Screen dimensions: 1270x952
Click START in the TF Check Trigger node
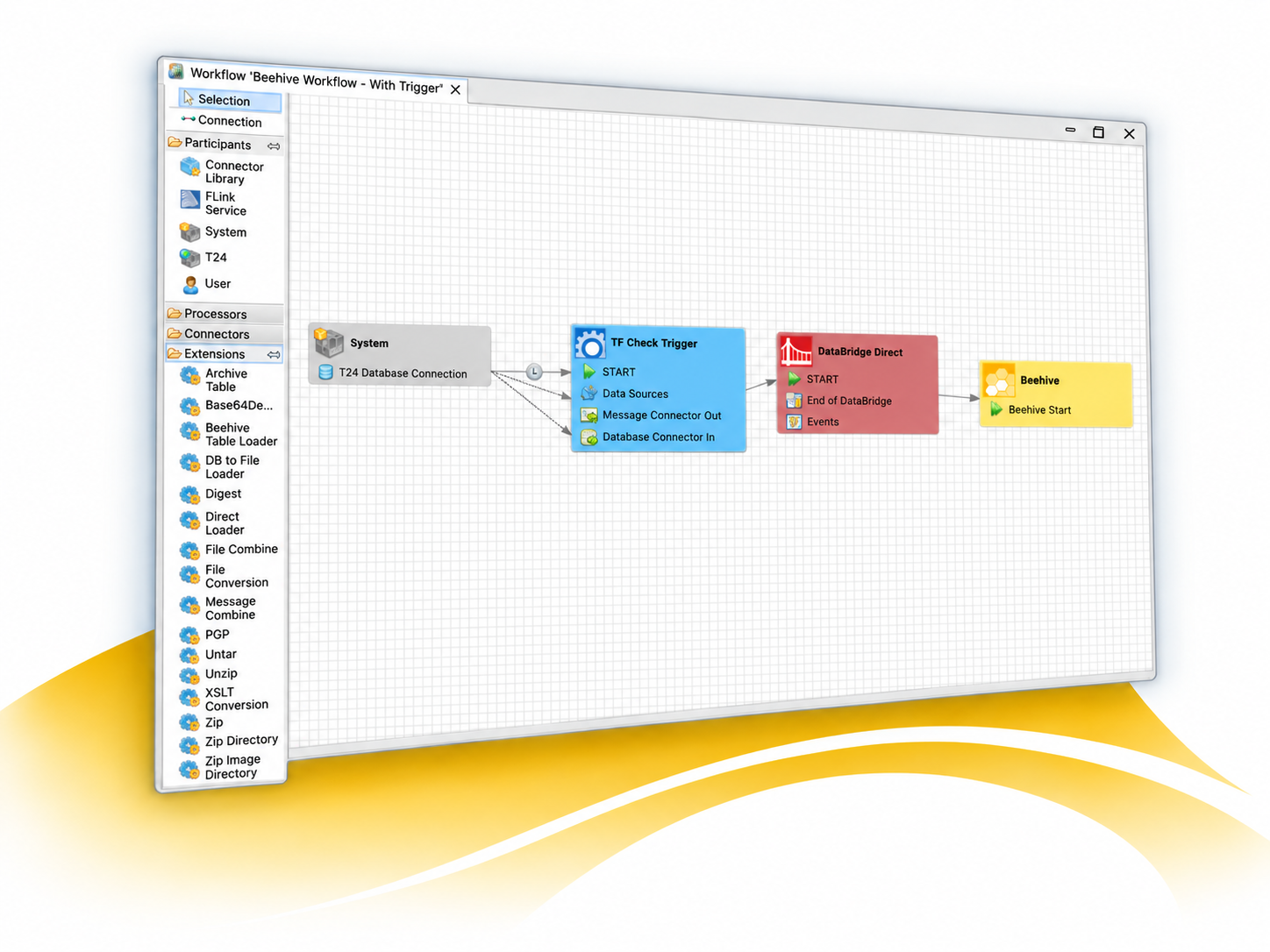point(609,372)
